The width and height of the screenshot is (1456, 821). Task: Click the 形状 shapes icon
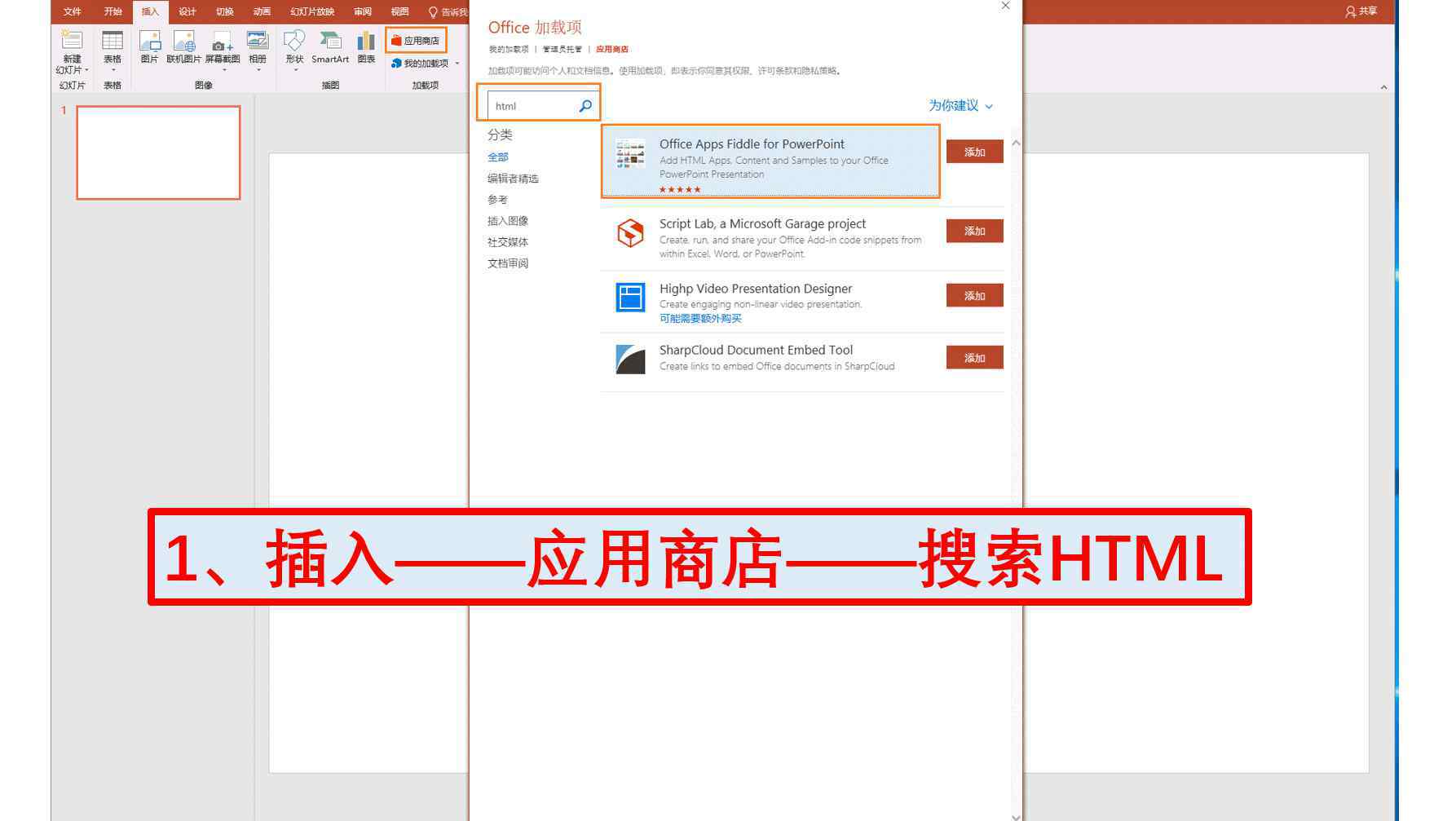coord(294,40)
